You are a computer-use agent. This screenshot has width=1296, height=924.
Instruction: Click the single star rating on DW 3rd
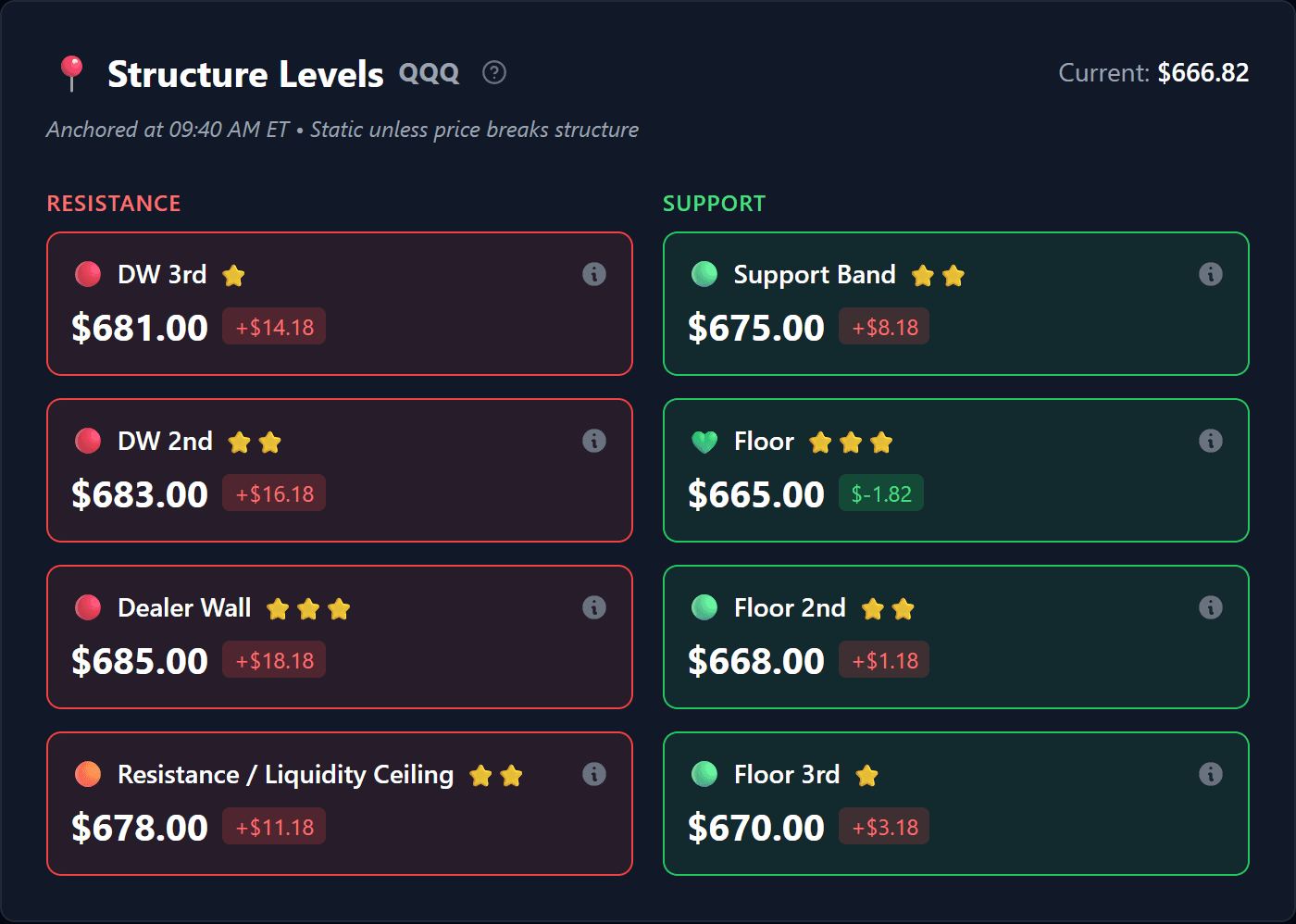click(x=234, y=275)
